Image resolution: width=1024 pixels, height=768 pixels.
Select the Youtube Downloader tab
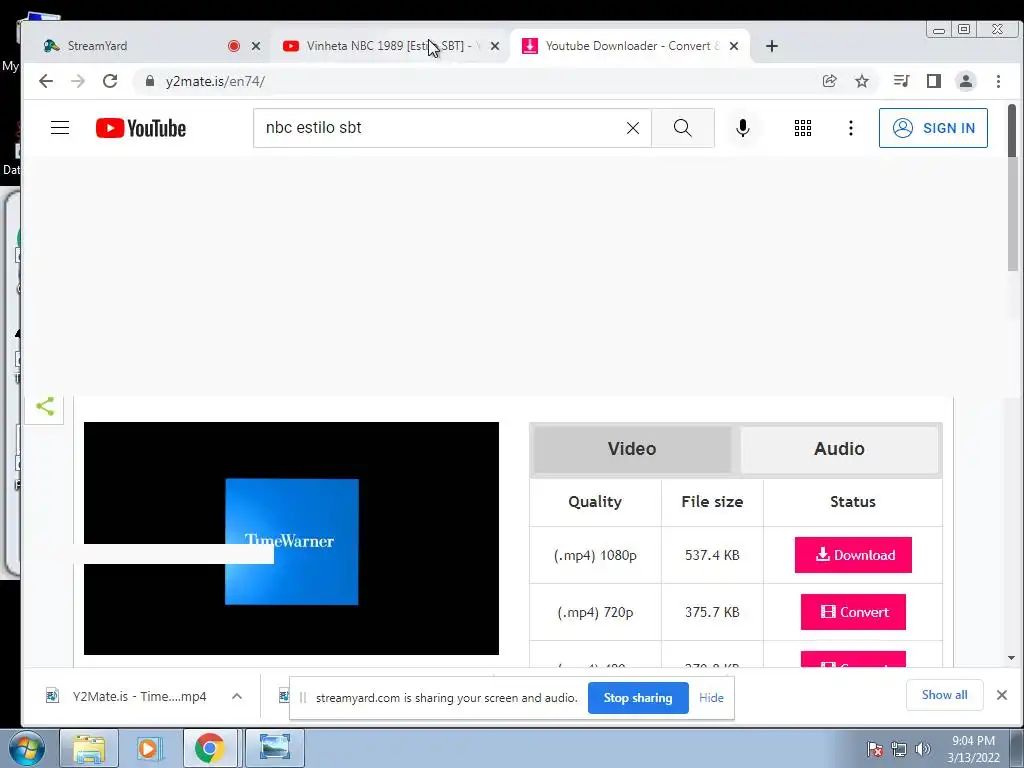click(x=628, y=46)
